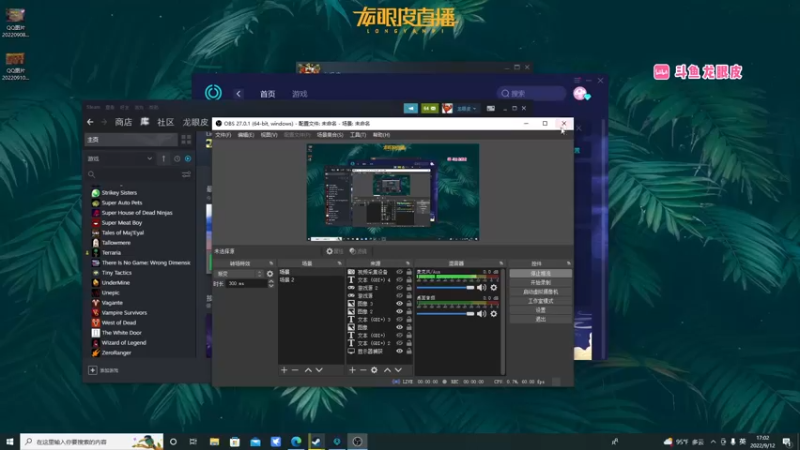Open the OBS 帮助(H) menu
Image resolution: width=800 pixels, height=450 pixels.
coord(381,135)
